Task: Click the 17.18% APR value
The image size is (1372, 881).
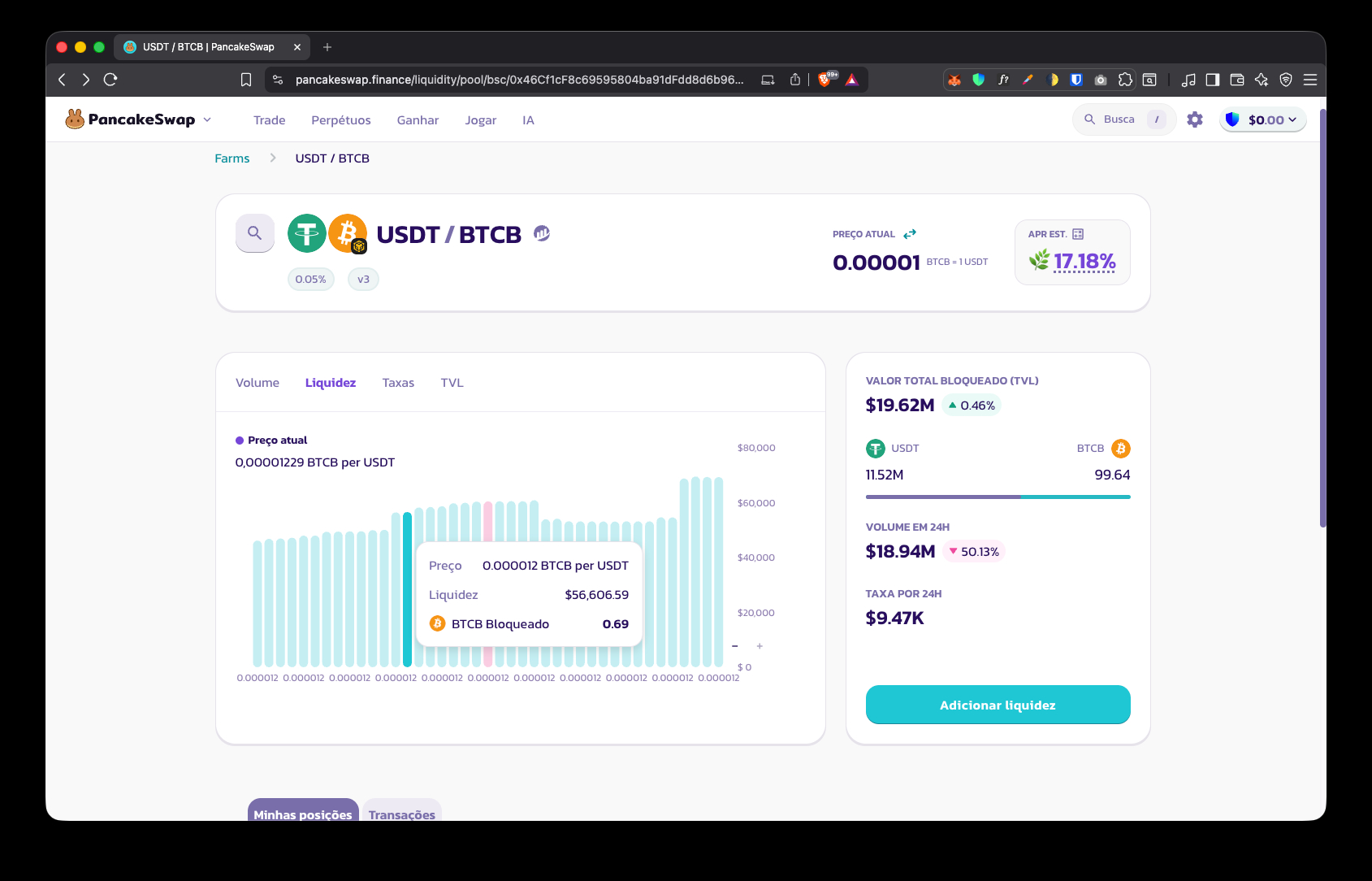Action: coord(1084,261)
